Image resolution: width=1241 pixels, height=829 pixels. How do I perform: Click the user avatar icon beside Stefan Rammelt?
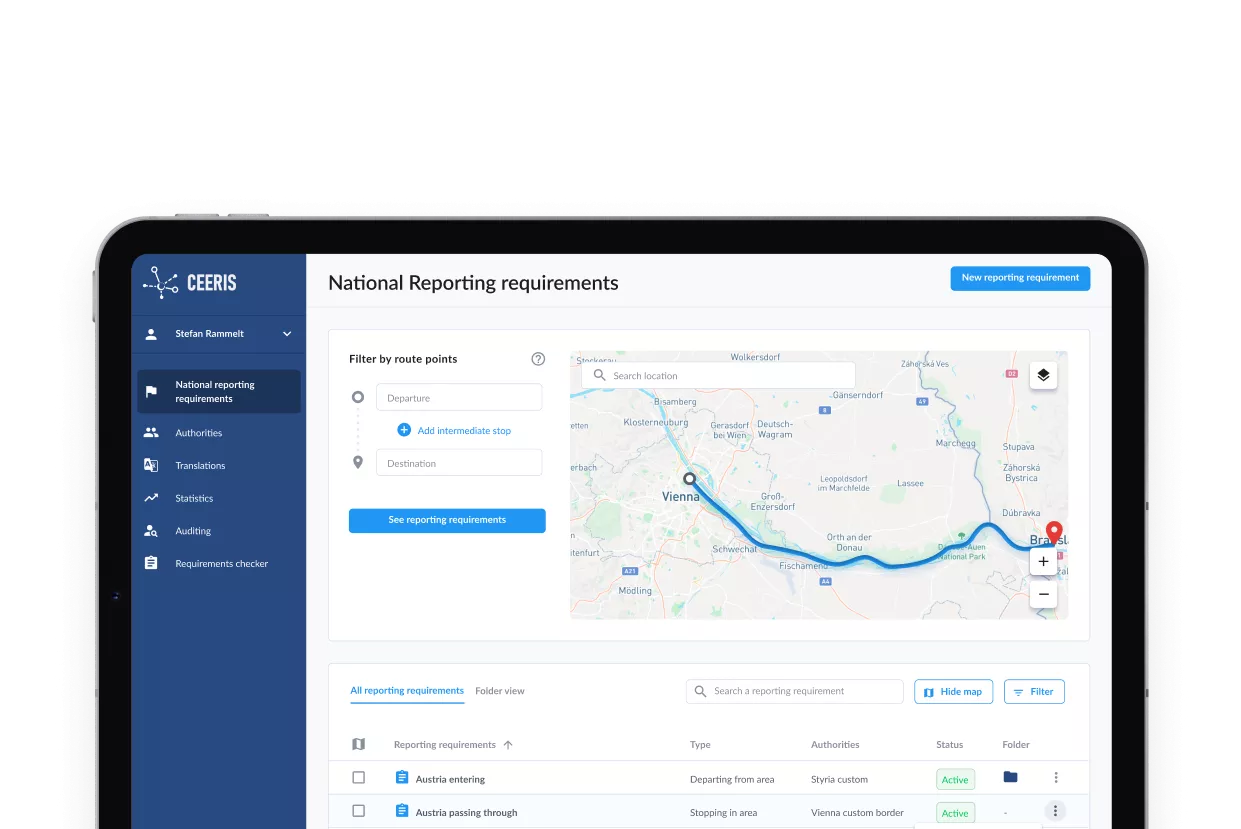coord(151,334)
